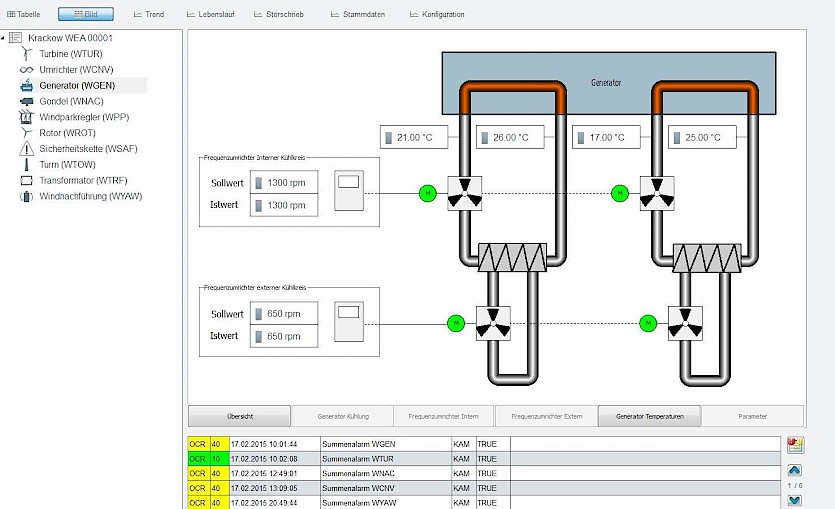Click the external Sollwert 650 rpm field
835x509 pixels.
click(x=284, y=314)
